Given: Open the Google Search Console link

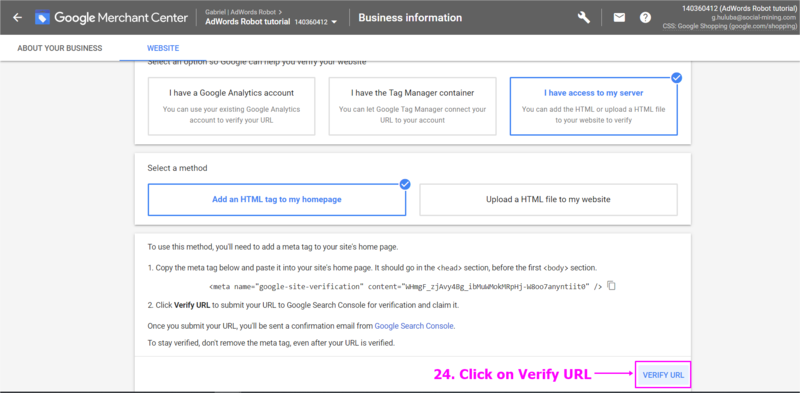Looking at the screenshot, I should click(414, 326).
